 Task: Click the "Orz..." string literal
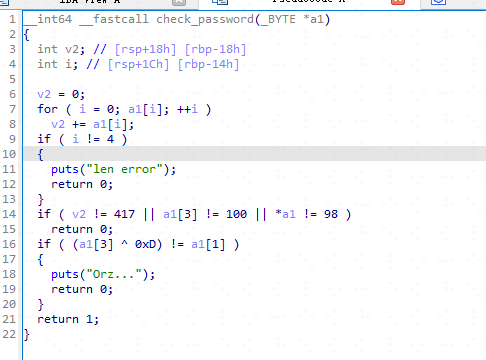tap(114, 274)
